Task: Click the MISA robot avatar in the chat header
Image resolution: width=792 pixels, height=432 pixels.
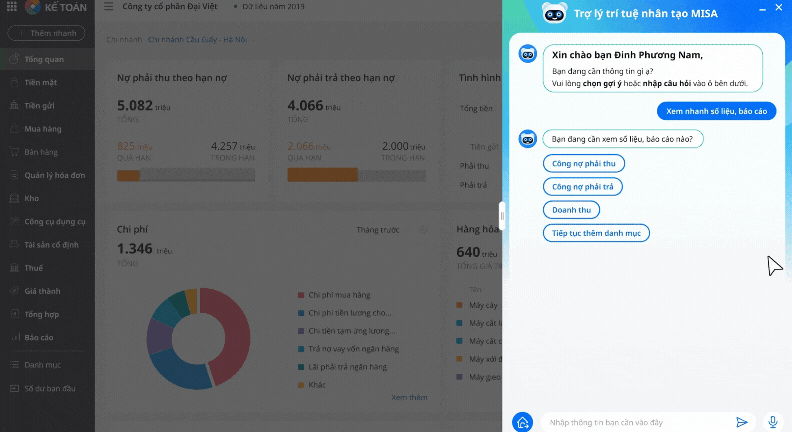Action: click(x=553, y=13)
